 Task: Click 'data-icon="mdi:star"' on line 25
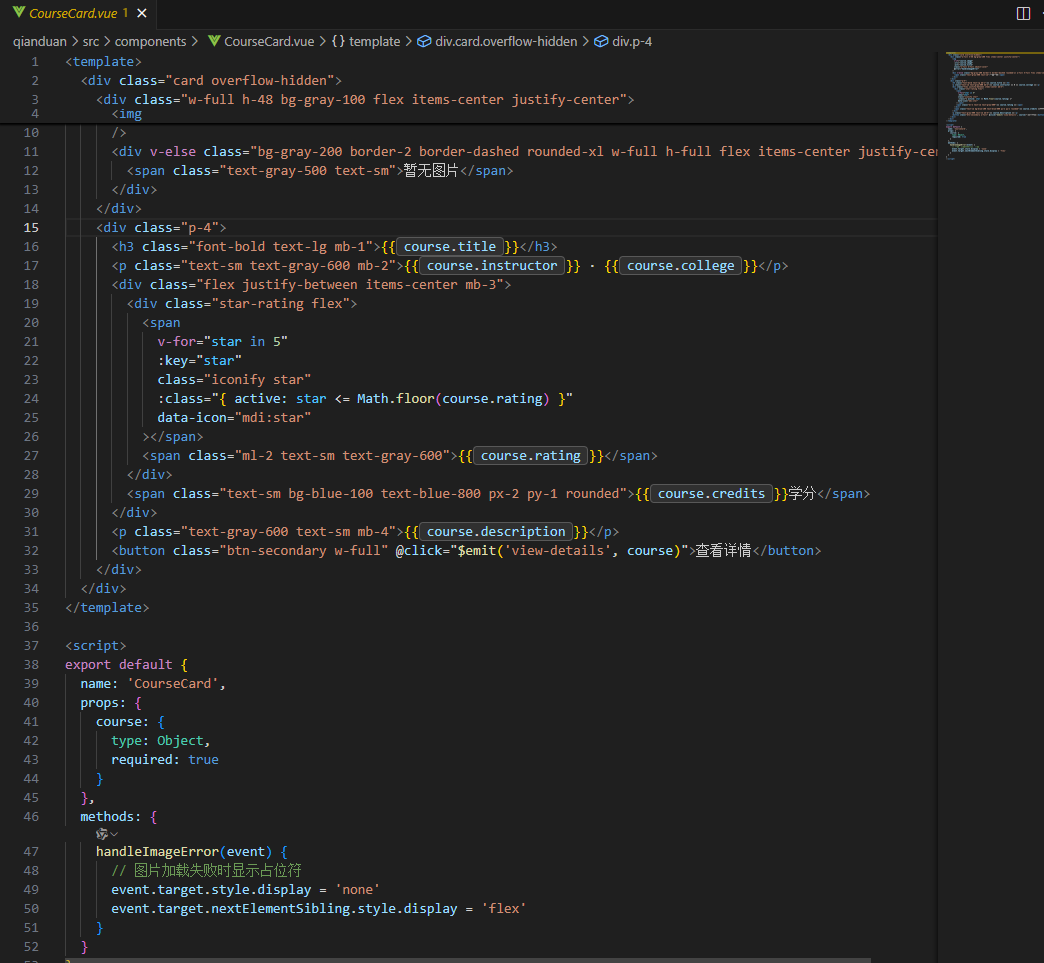pyautogui.click(x=234, y=418)
